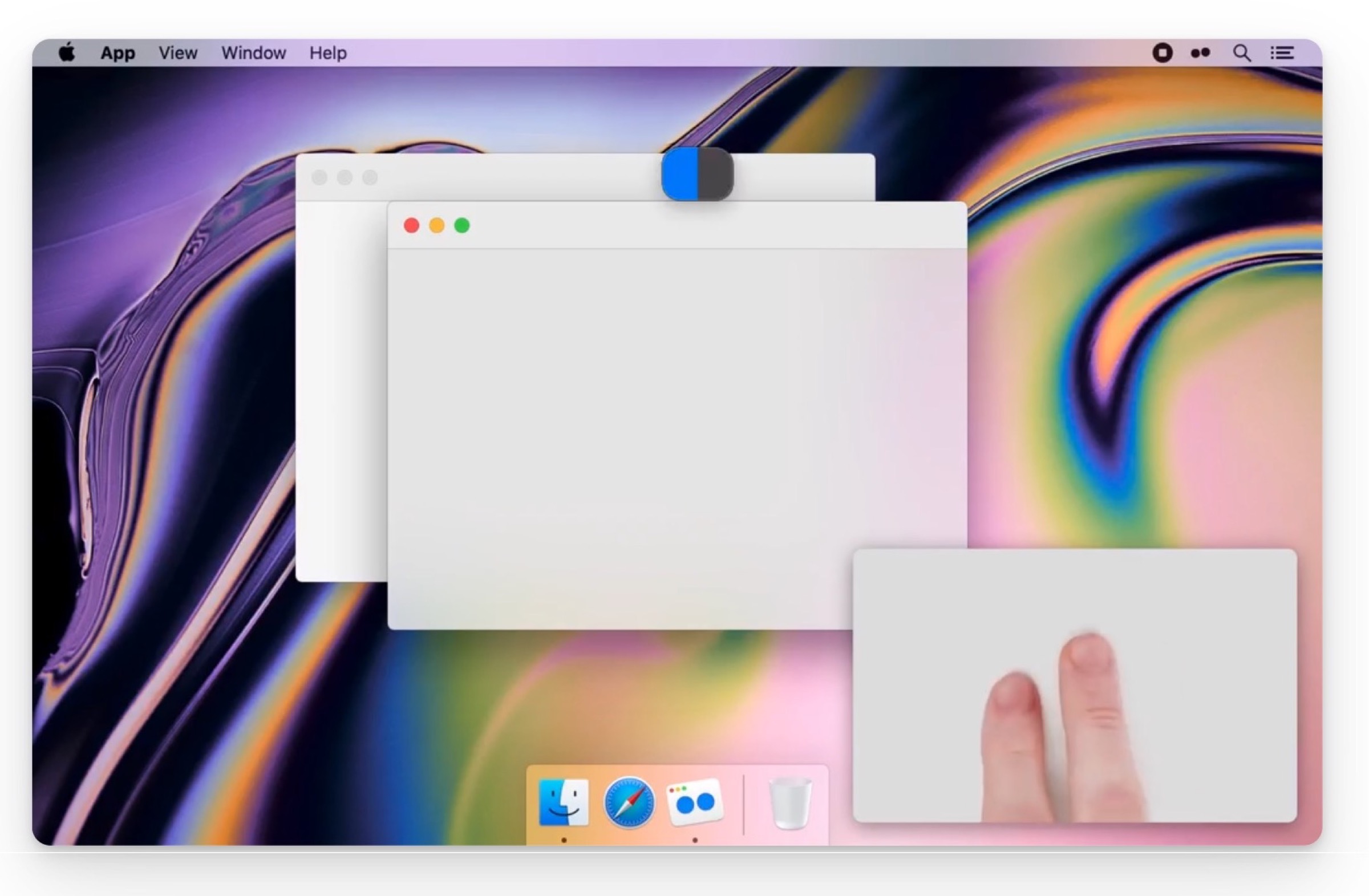
Task: Open the View menu
Action: coord(178,53)
